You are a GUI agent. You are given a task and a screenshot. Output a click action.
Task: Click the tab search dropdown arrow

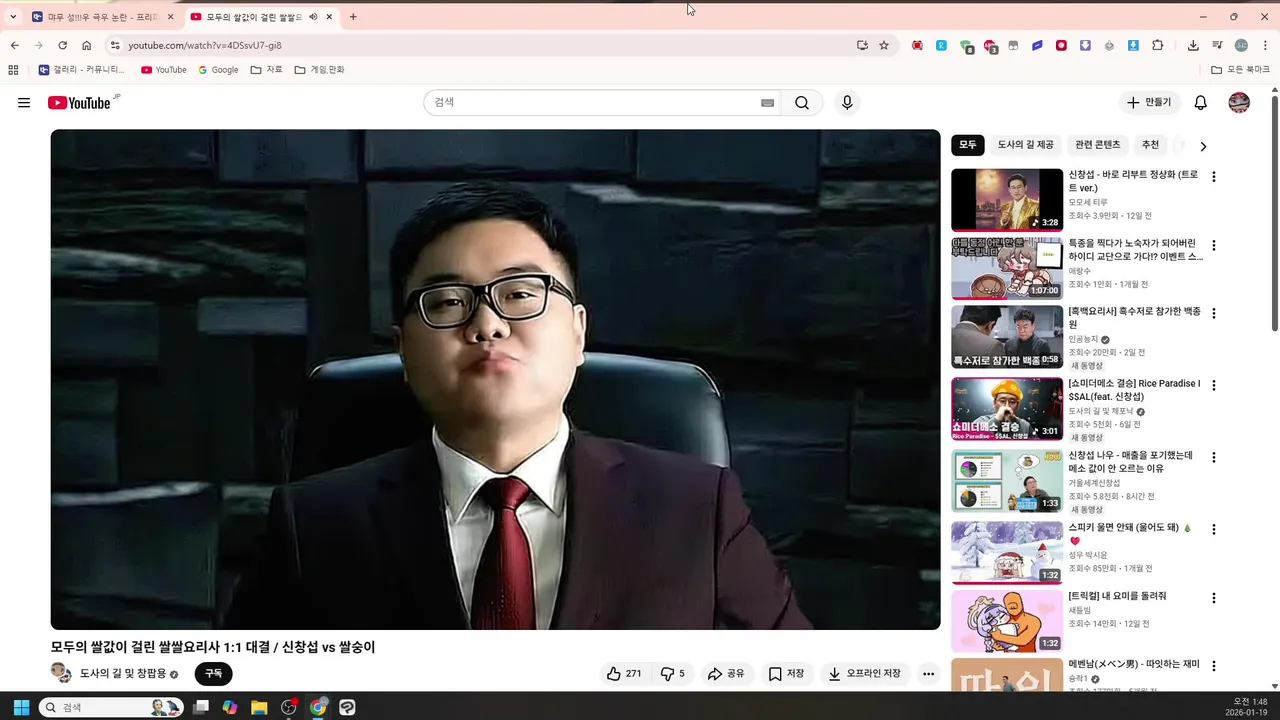tap(13, 17)
